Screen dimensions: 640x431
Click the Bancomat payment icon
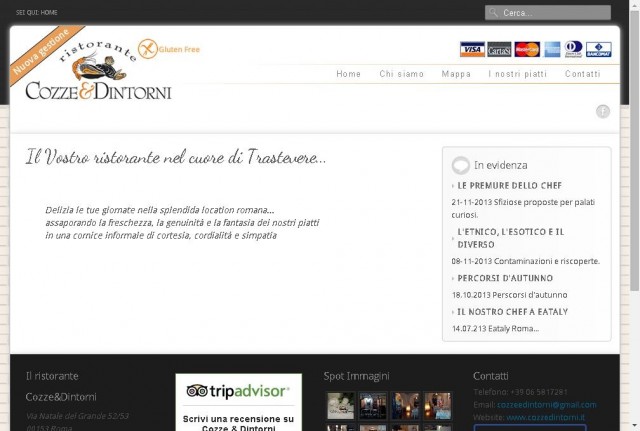[x=599, y=49]
